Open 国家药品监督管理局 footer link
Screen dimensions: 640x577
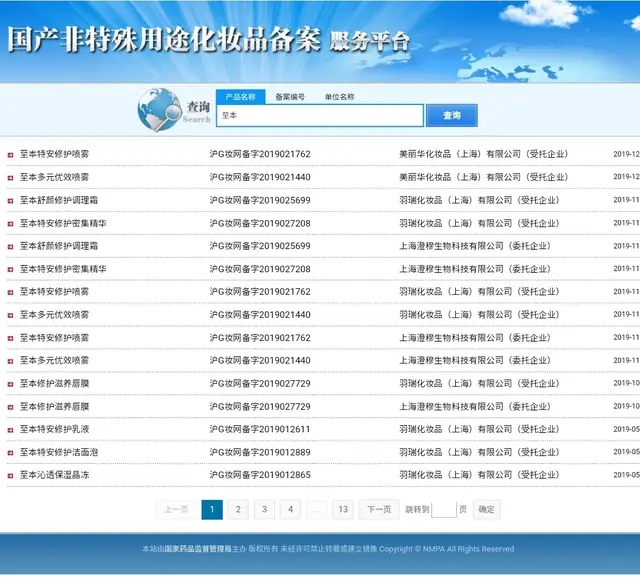click(x=198, y=549)
